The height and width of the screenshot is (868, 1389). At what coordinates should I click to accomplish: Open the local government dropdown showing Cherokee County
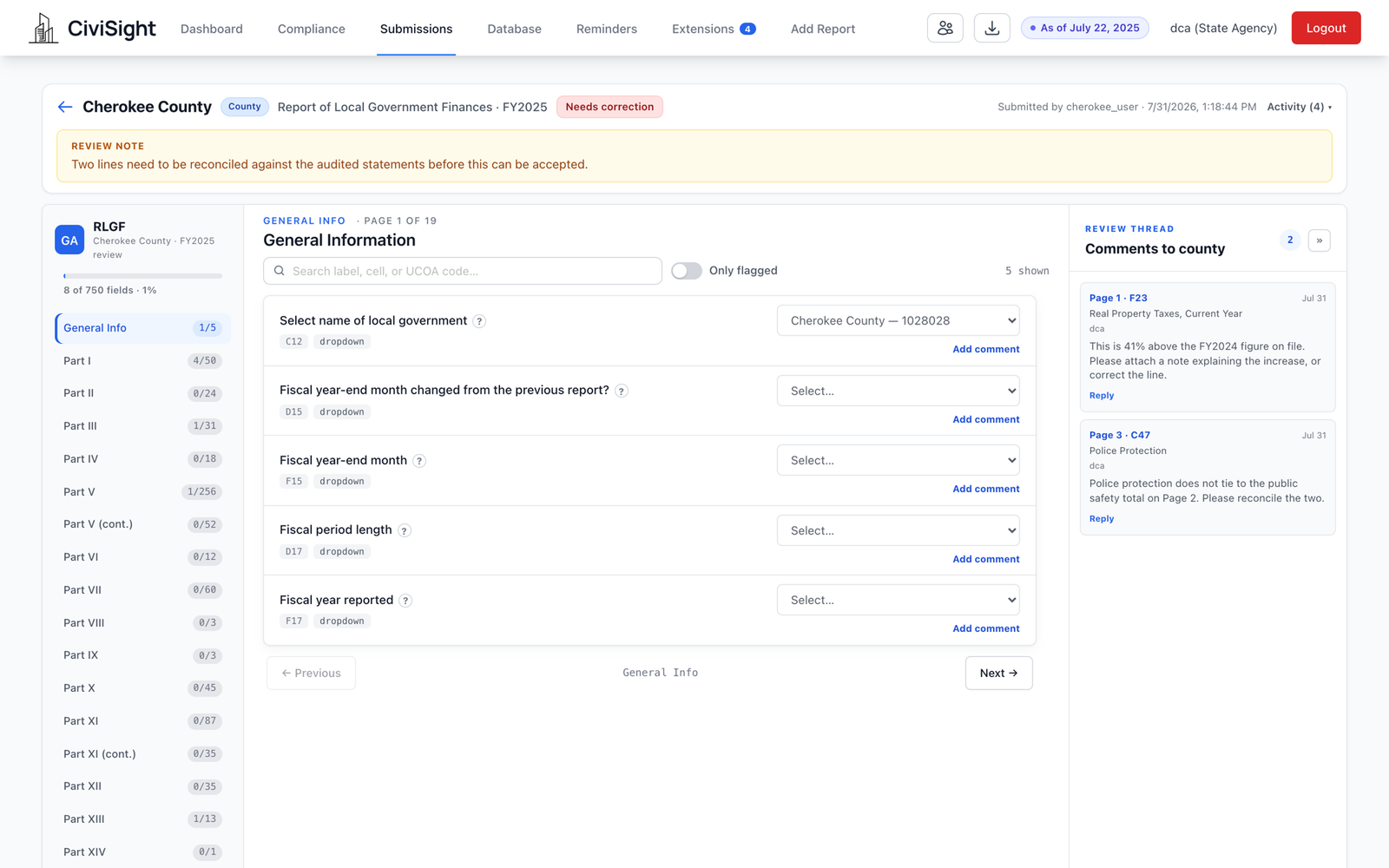[x=899, y=320]
